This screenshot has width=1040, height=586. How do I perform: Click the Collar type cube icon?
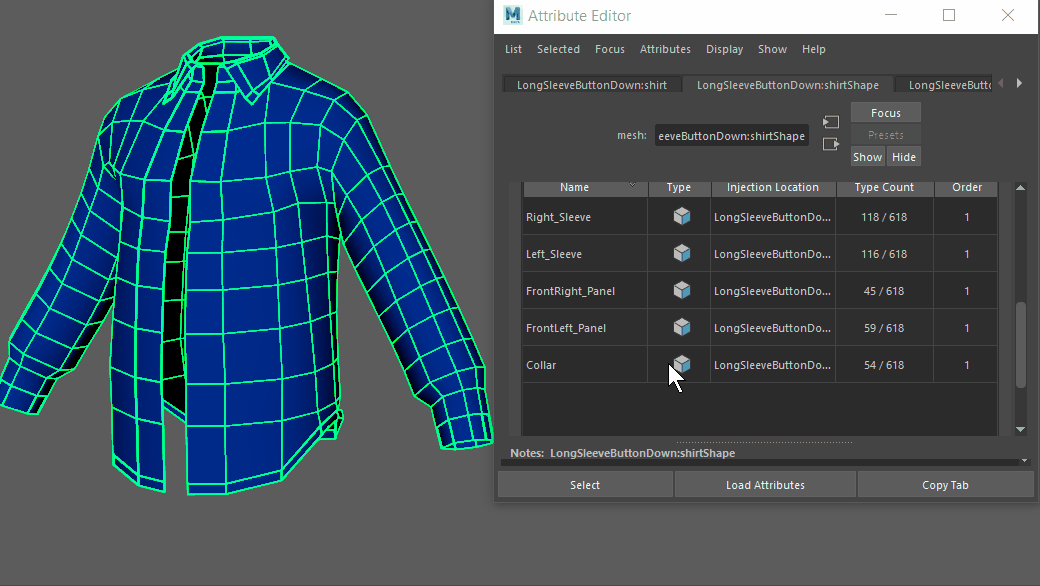click(681, 364)
